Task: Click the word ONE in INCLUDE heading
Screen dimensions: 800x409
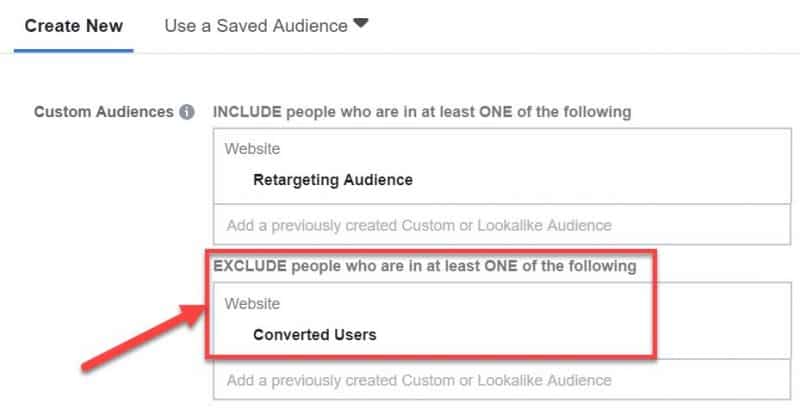Action: click(494, 112)
